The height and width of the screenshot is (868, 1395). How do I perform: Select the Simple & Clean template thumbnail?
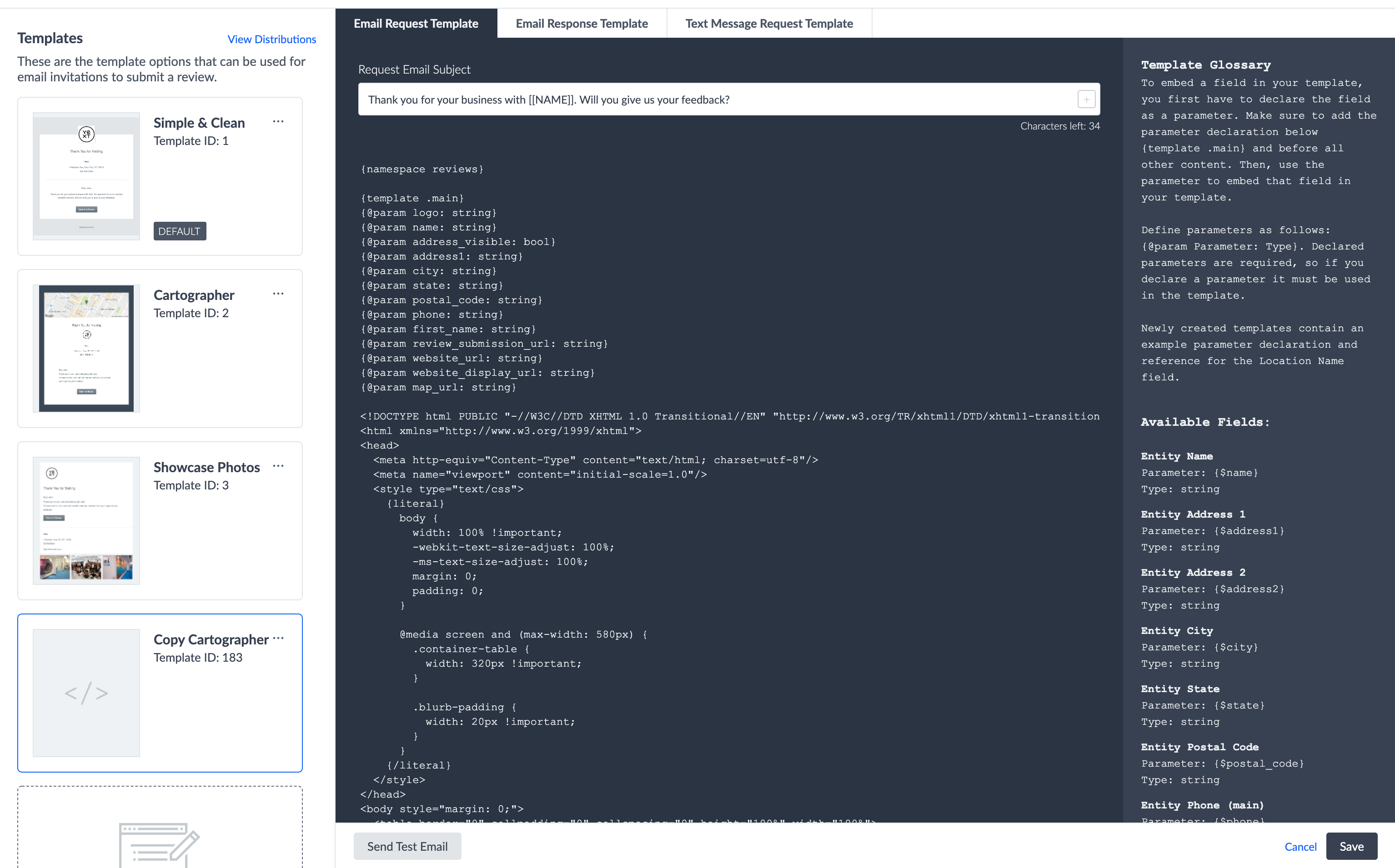click(x=86, y=176)
